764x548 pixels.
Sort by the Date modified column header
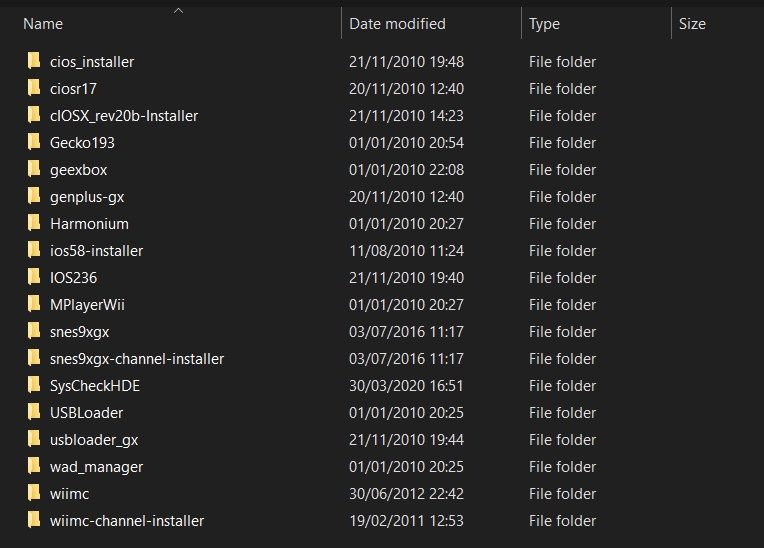397,24
